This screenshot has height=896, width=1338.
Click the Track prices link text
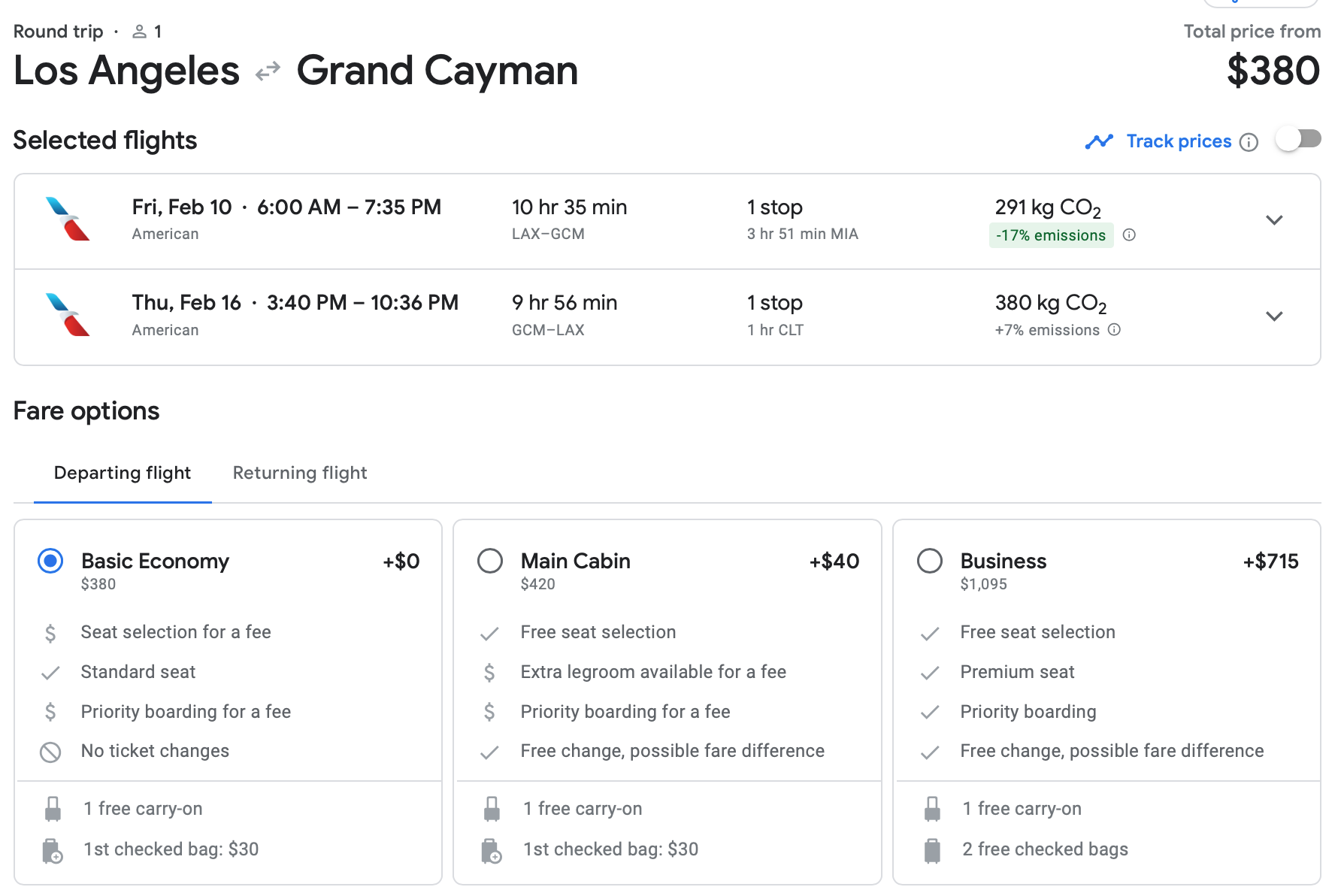click(1179, 141)
